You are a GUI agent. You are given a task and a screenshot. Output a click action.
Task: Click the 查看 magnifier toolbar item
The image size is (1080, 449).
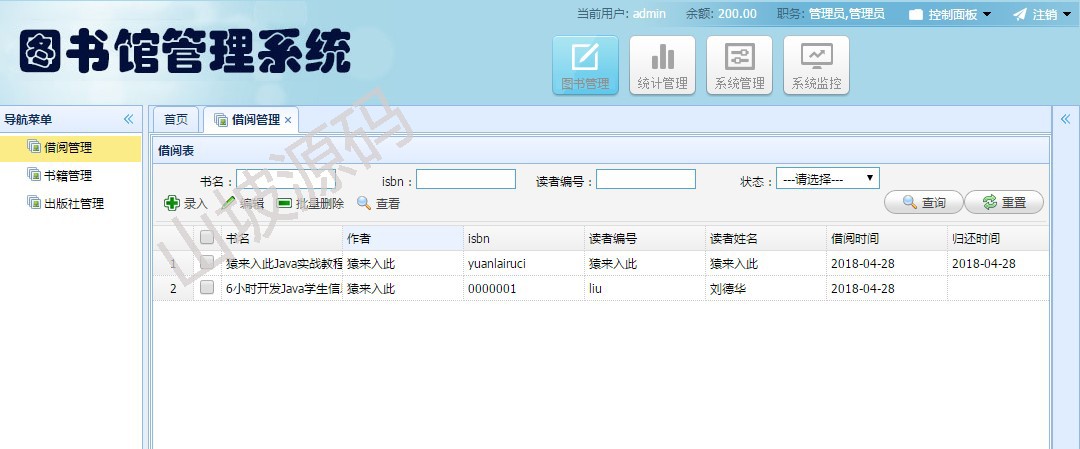(x=378, y=203)
